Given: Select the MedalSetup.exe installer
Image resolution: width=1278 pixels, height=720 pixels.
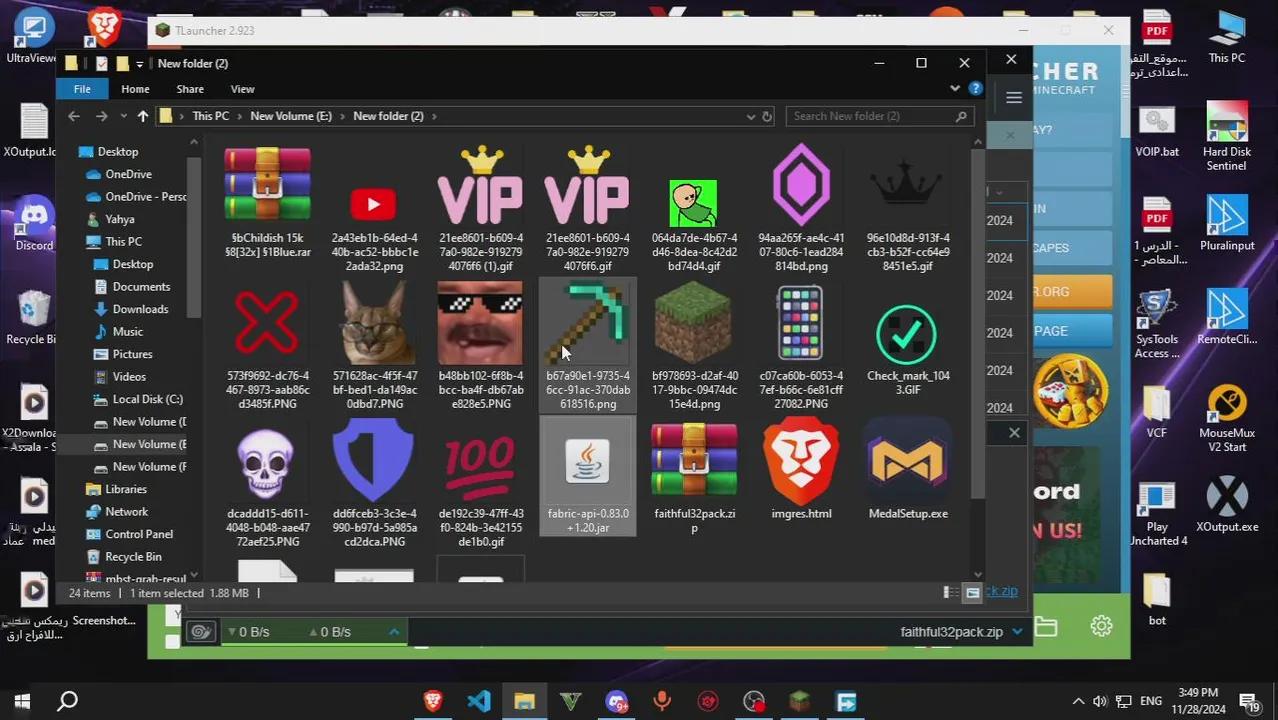Looking at the screenshot, I should tap(907, 471).
